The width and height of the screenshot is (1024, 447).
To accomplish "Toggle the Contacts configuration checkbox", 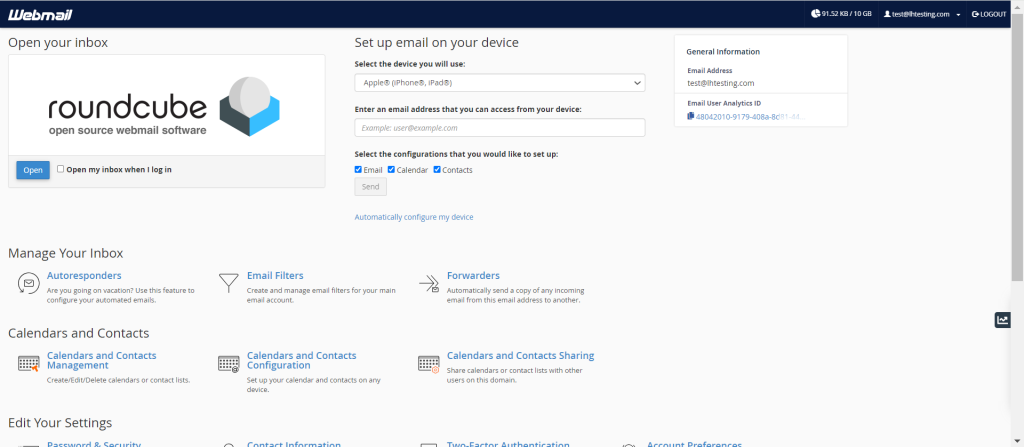I will click(x=437, y=170).
